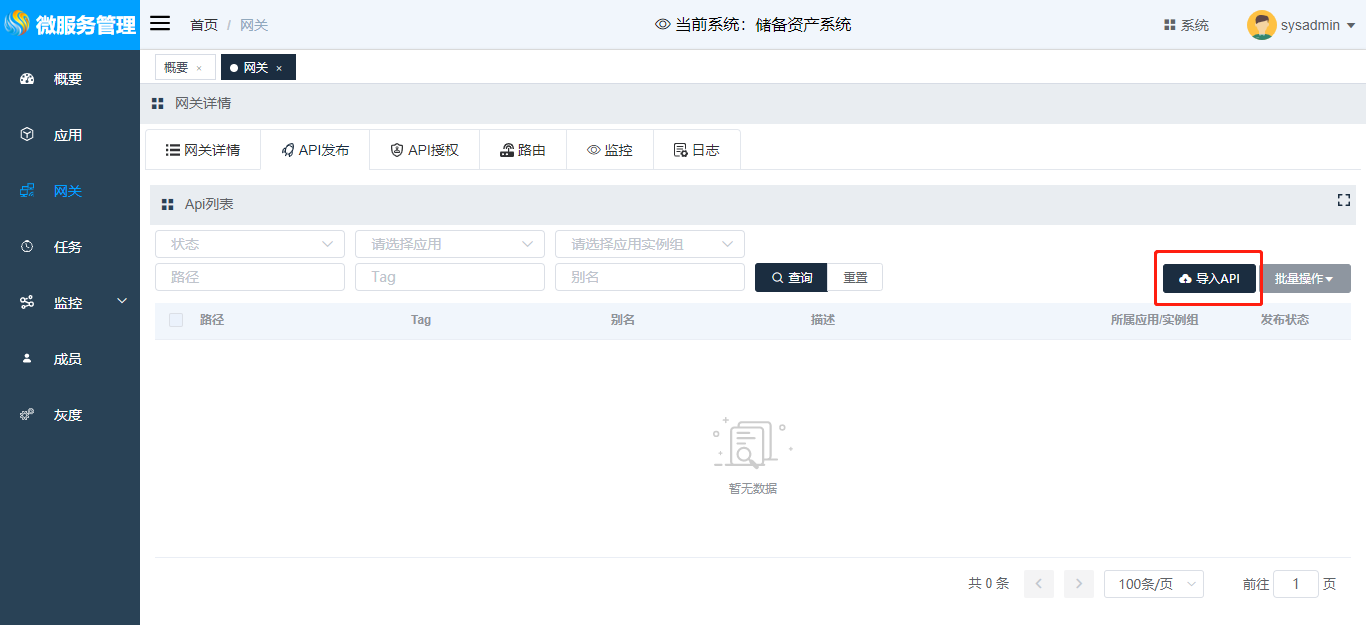Viewport: 1366px width, 625px height.
Task: Open 任务 from the sidebar
Action: tap(67, 247)
